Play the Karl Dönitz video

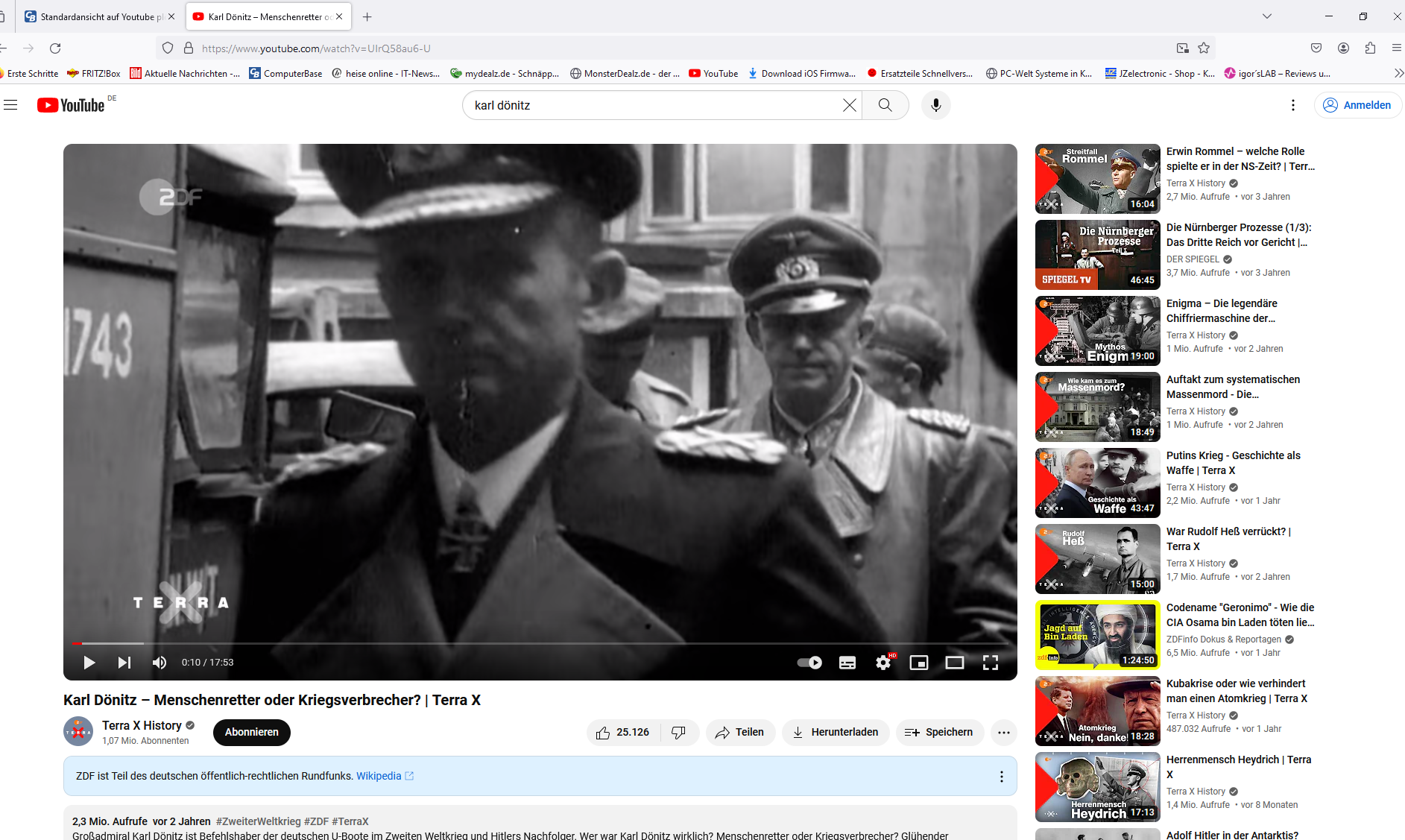89,663
